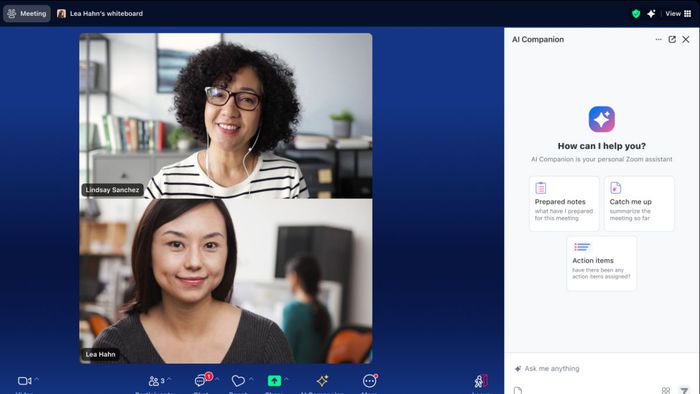This screenshot has height=394, width=700.
Task: Pop out the AI Companion panel
Action: click(x=672, y=39)
